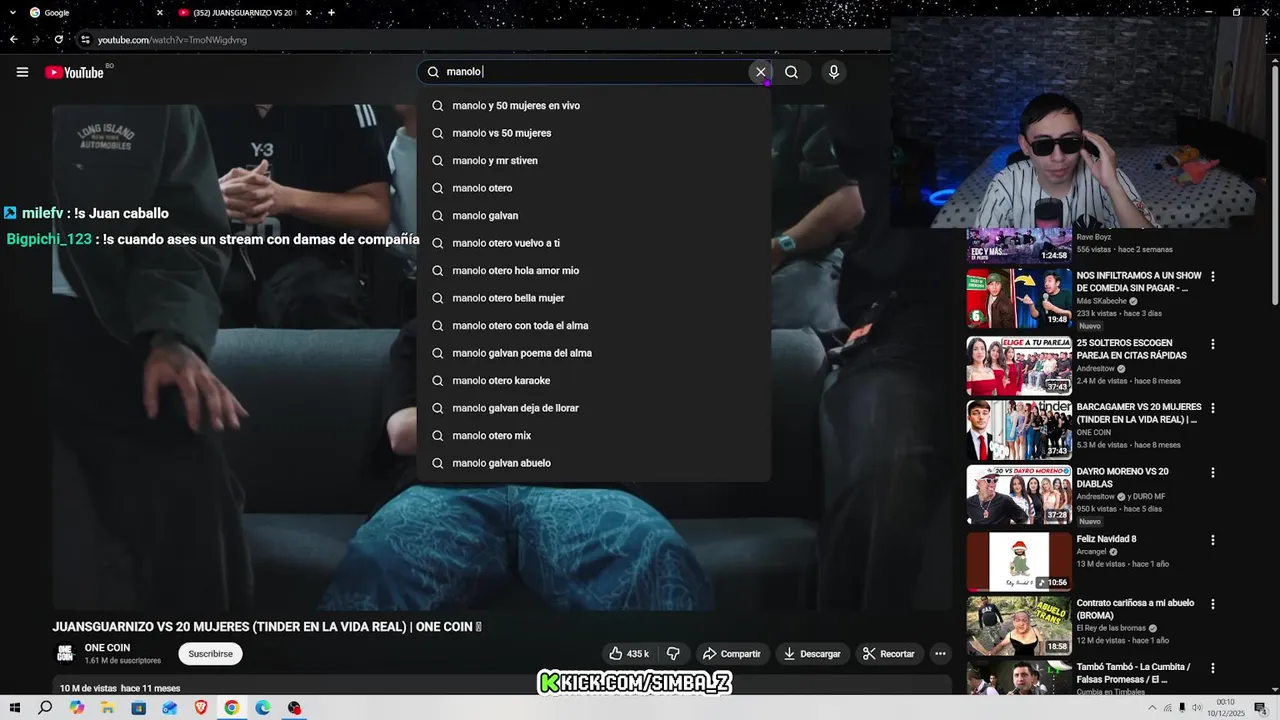Open the 25 SOLTEROS ESCOGEN PAREJA video title

[1131, 349]
